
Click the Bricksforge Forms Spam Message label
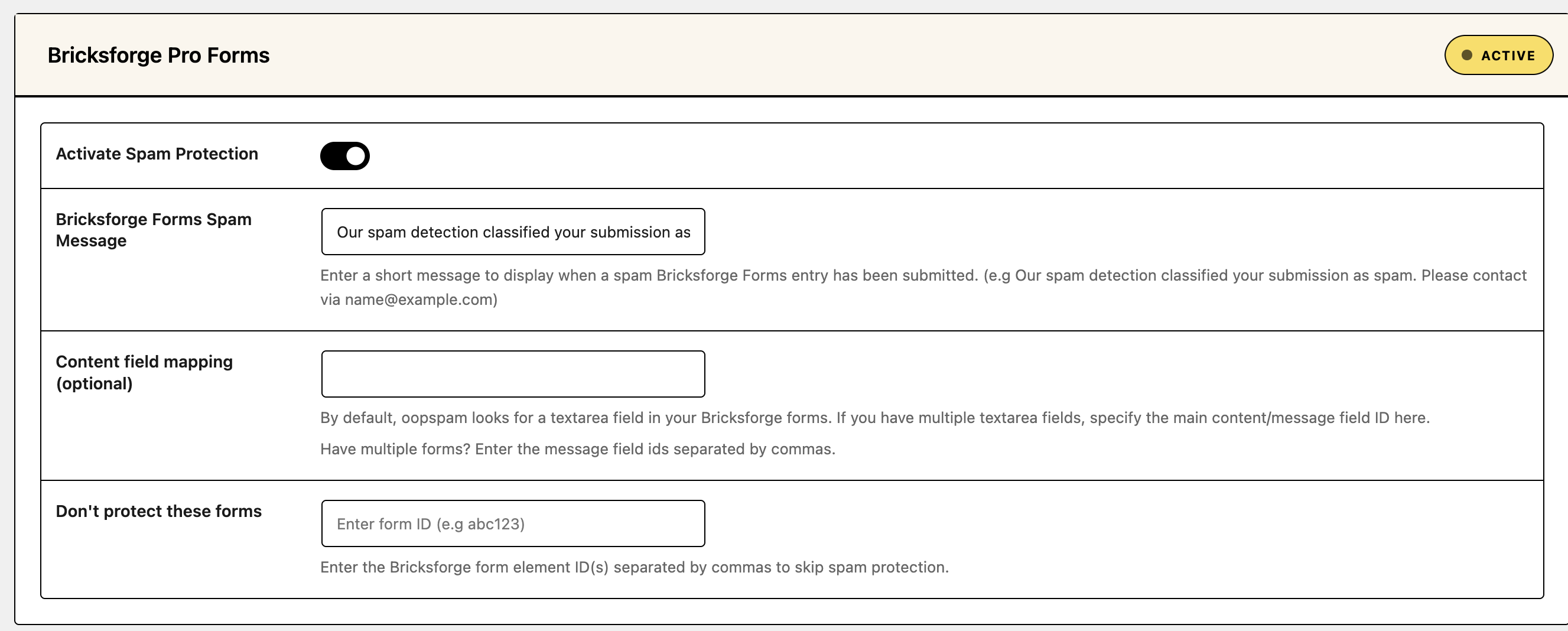click(154, 230)
